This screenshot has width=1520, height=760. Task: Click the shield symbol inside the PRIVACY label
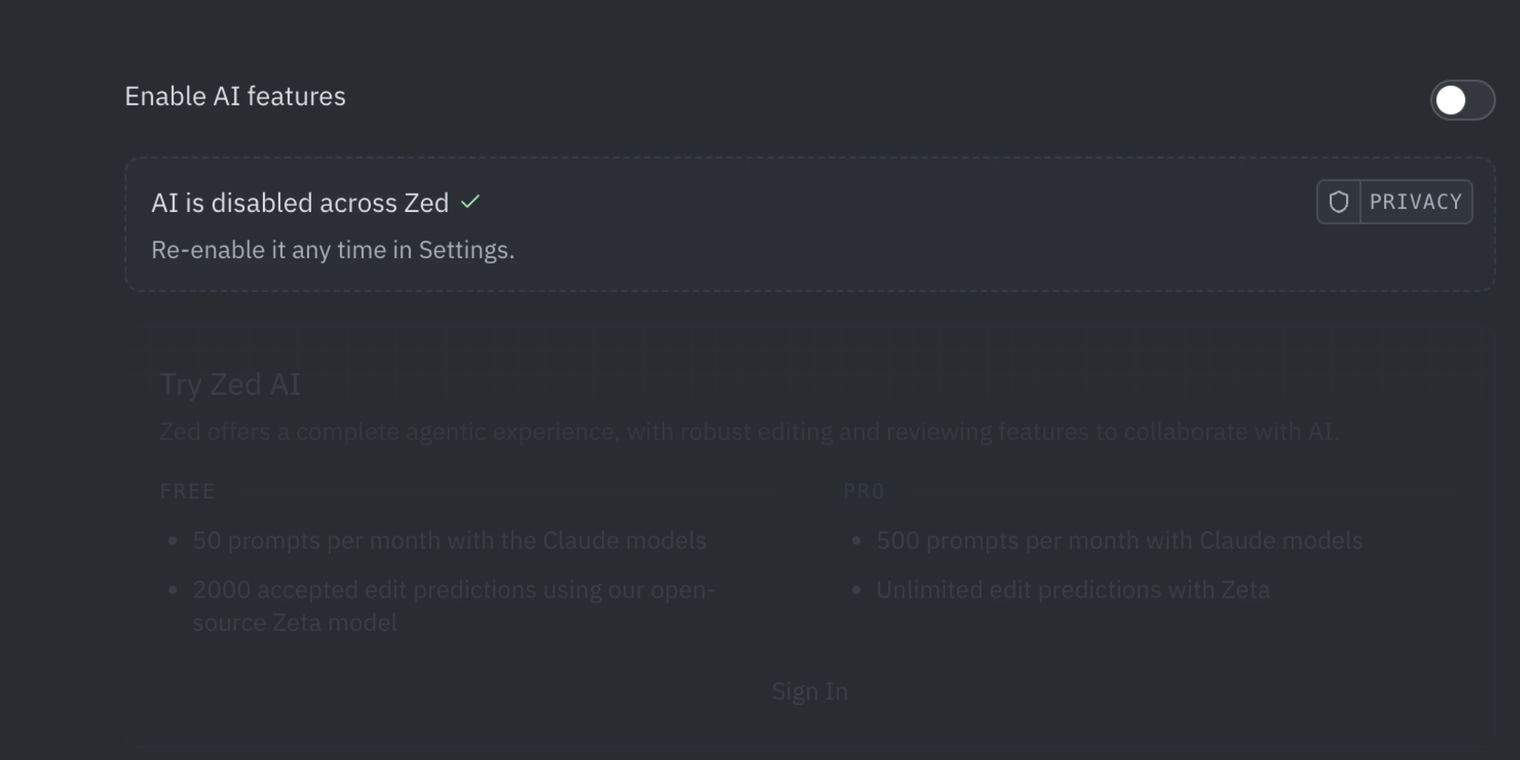pyautogui.click(x=1337, y=201)
